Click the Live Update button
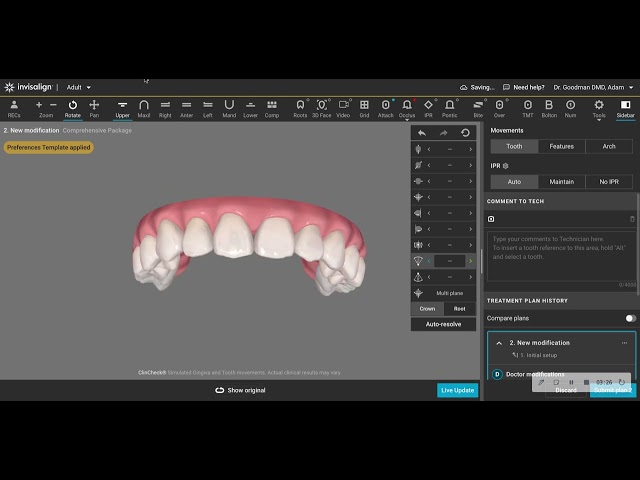The height and width of the screenshot is (480, 640). click(x=458, y=390)
